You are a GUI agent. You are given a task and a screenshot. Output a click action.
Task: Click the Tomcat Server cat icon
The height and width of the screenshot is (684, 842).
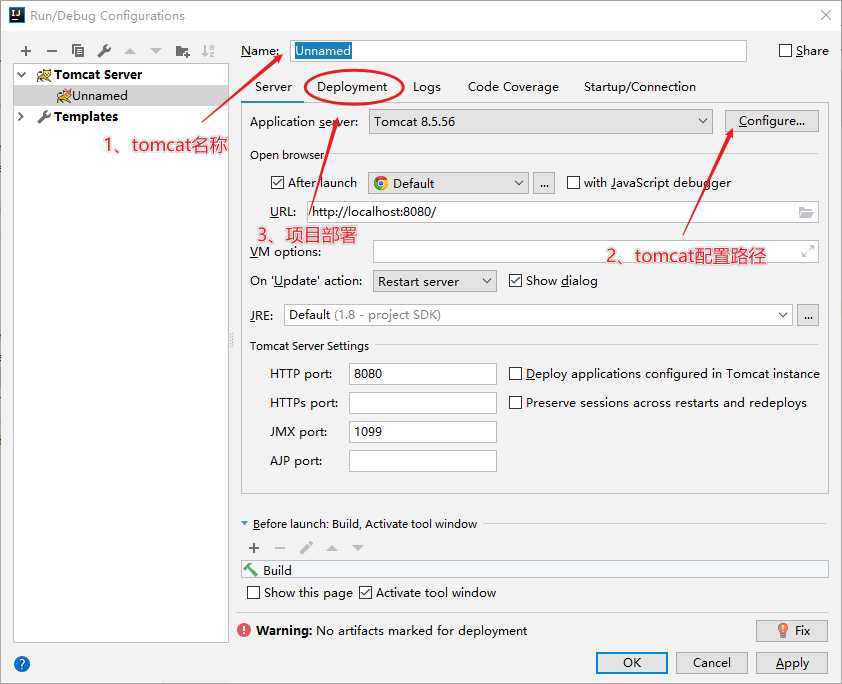(44, 75)
